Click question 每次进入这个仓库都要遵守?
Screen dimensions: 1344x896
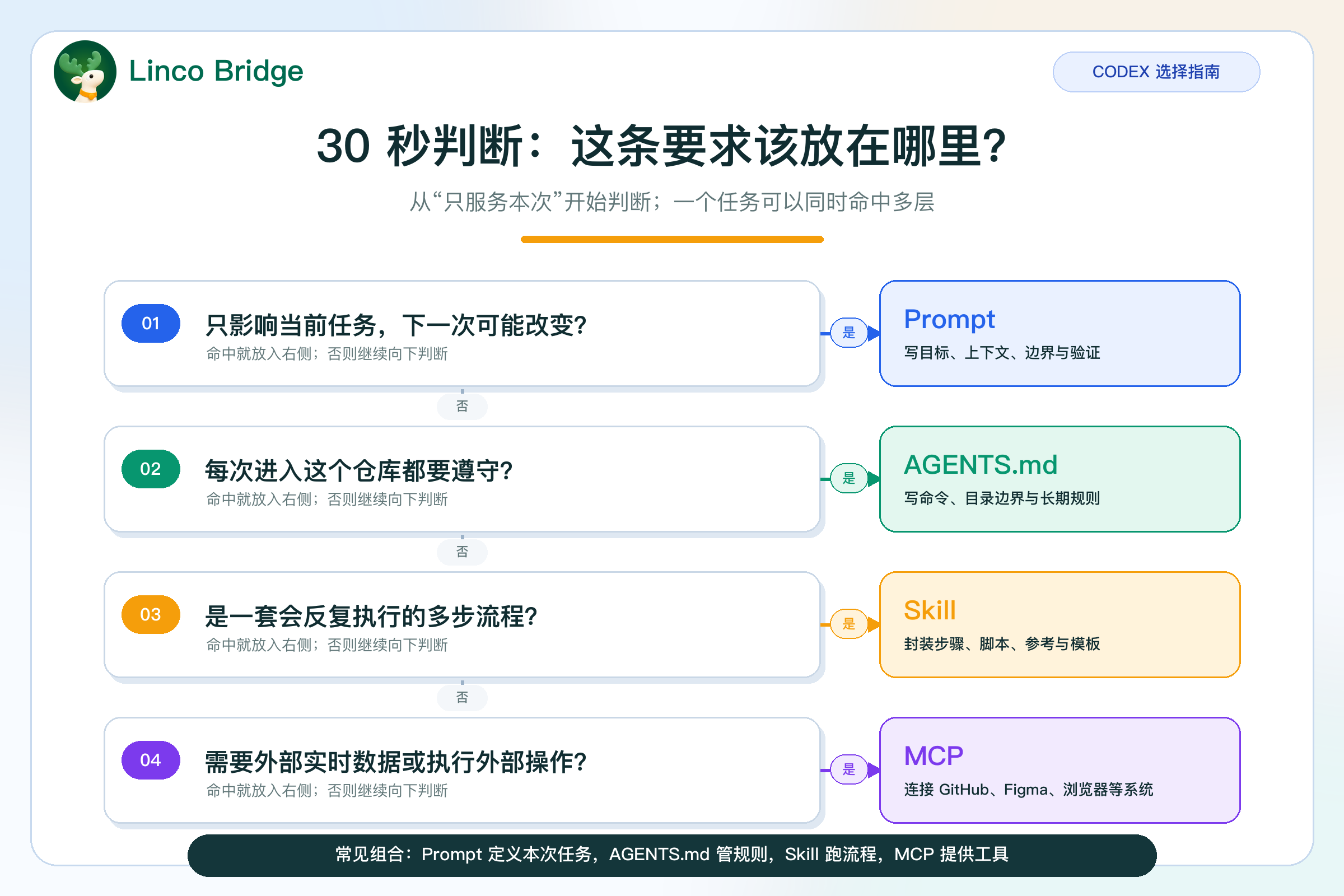point(359,471)
